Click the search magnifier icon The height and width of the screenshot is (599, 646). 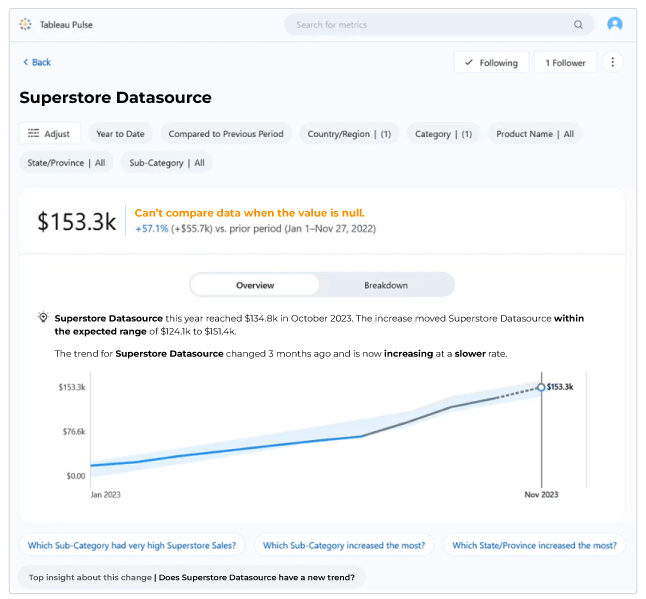(x=578, y=25)
